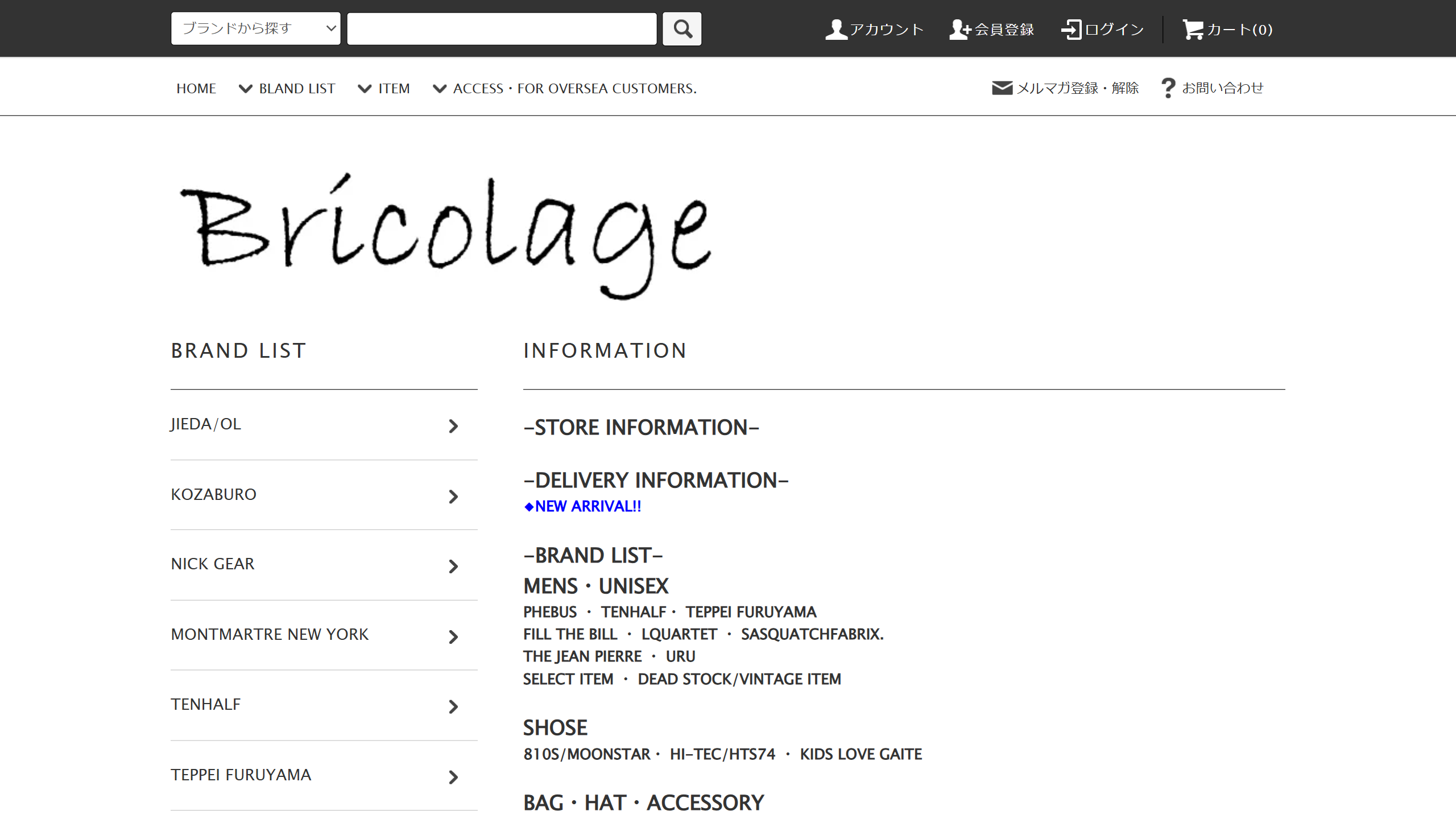Open LQUARTET brand link
The width and height of the screenshot is (1456, 819).
(x=679, y=634)
